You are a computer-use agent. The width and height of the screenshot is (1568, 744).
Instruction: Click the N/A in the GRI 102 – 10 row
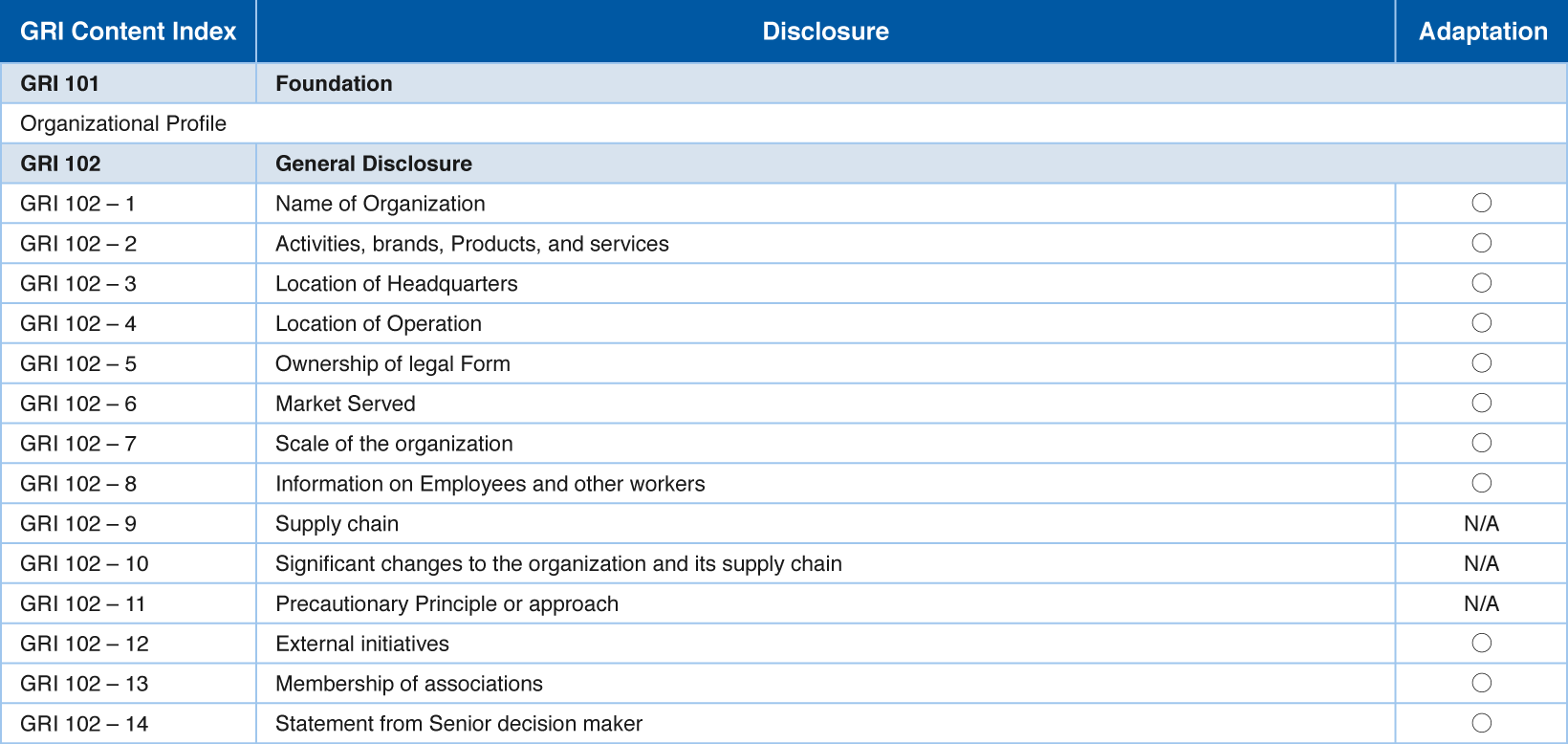coord(1482,564)
